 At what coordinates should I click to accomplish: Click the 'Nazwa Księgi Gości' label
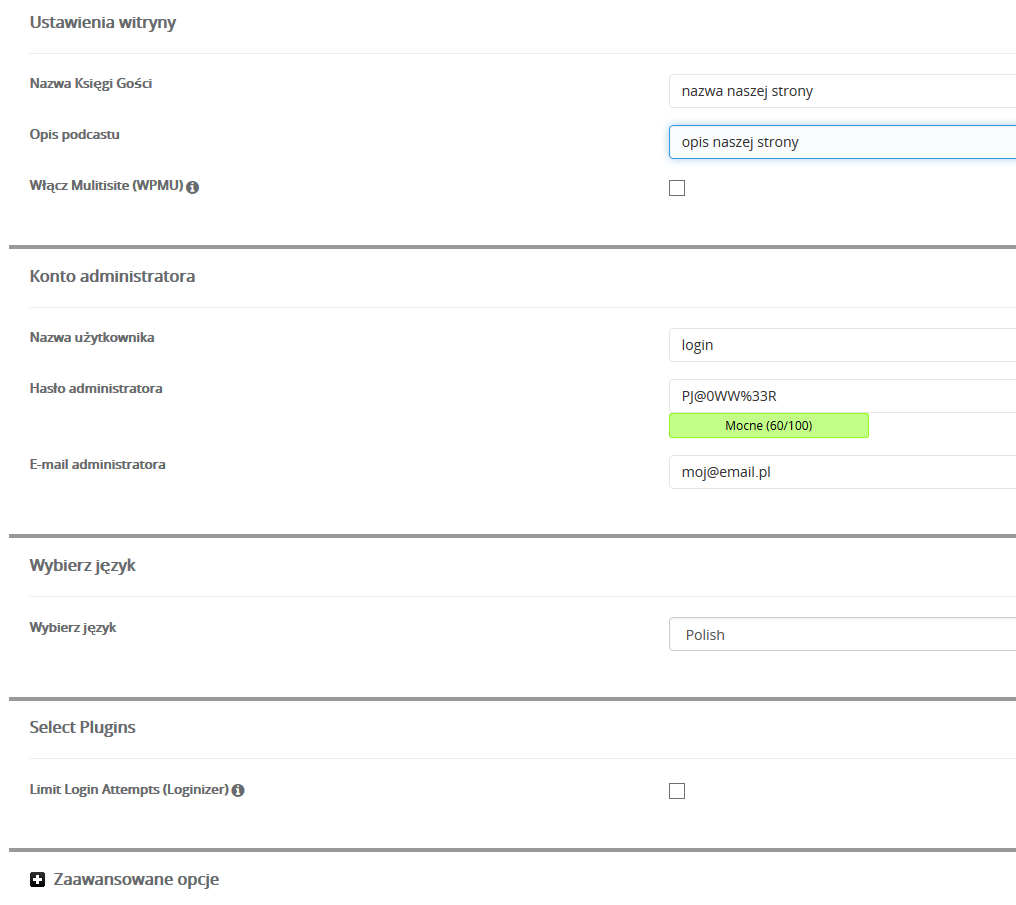coord(91,83)
